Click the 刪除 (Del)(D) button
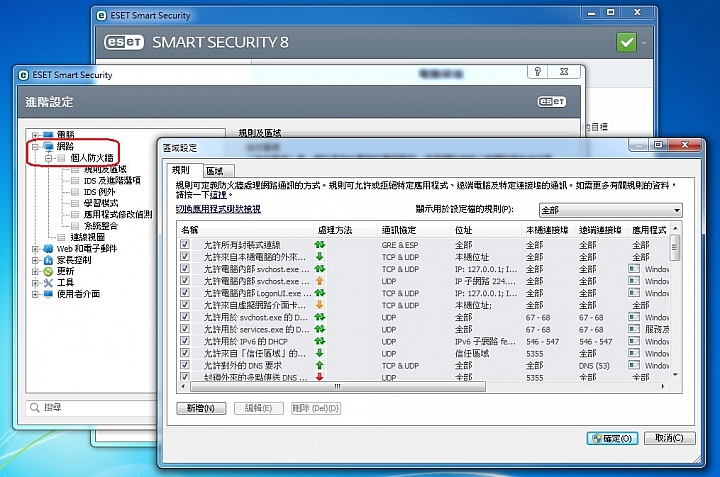720x477 pixels. click(316, 408)
